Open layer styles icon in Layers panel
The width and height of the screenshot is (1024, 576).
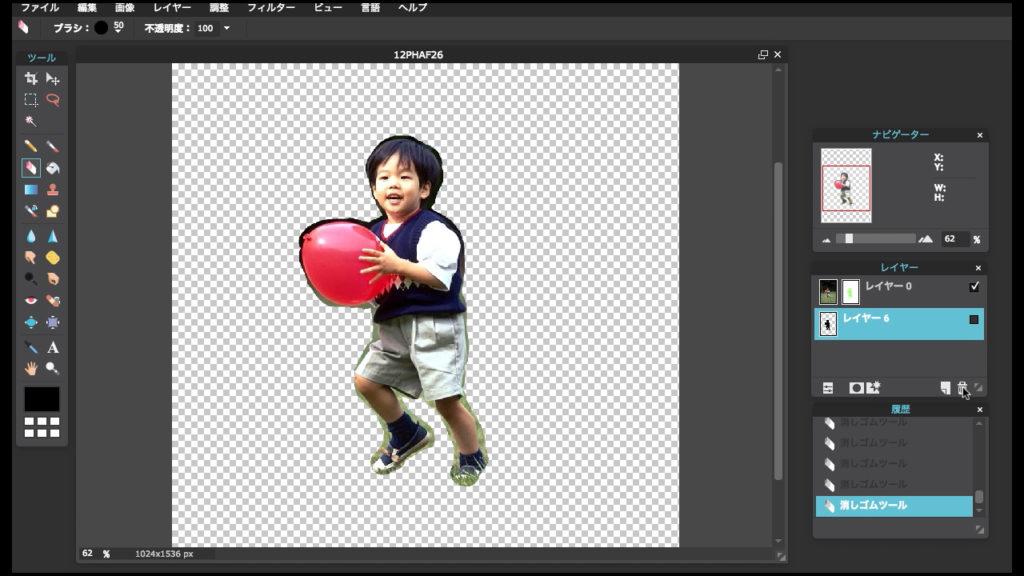point(873,388)
